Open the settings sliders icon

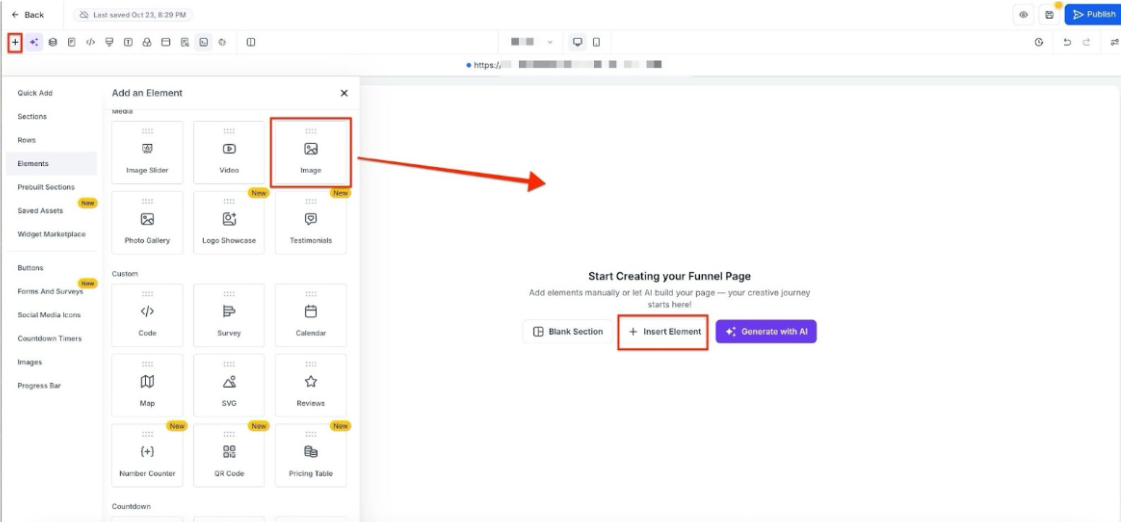tap(1115, 42)
